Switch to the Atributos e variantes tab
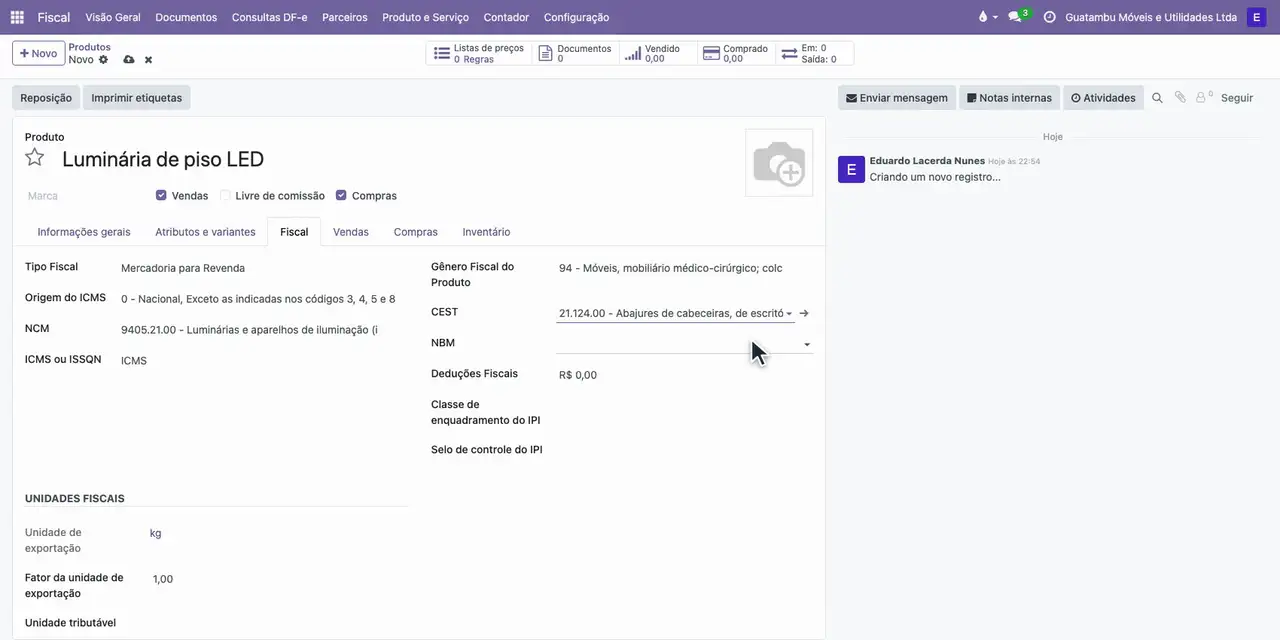The width and height of the screenshot is (1280, 640). [205, 232]
